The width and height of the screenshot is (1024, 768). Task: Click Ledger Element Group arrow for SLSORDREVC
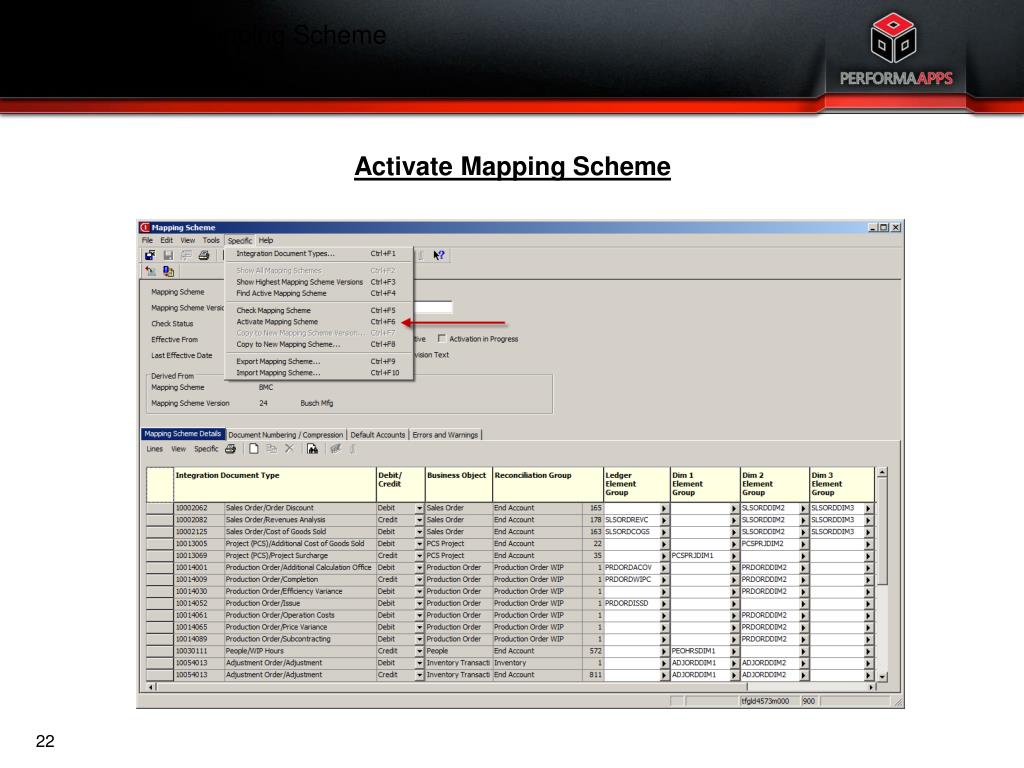point(664,520)
